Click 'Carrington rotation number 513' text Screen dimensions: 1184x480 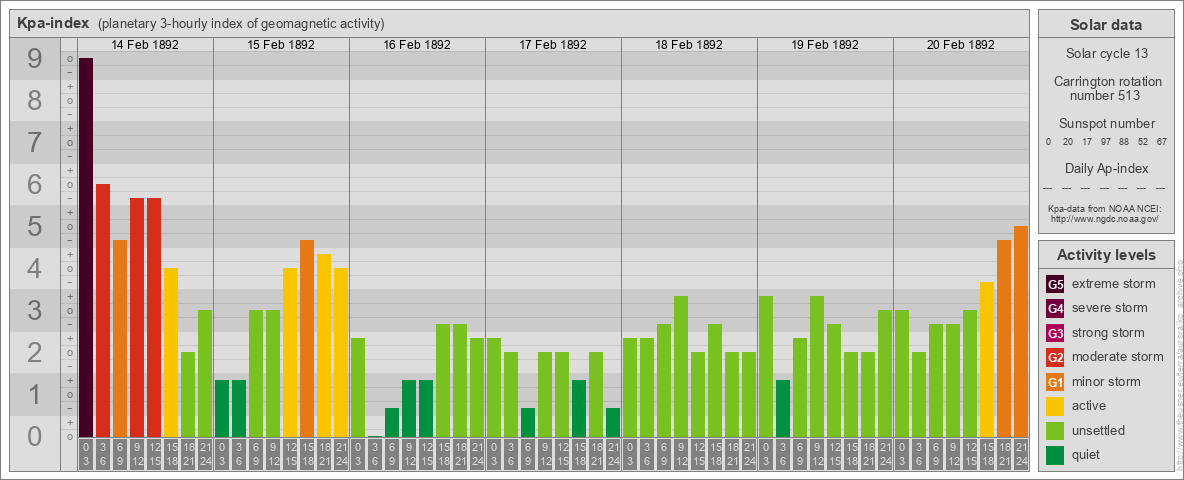click(x=1106, y=88)
